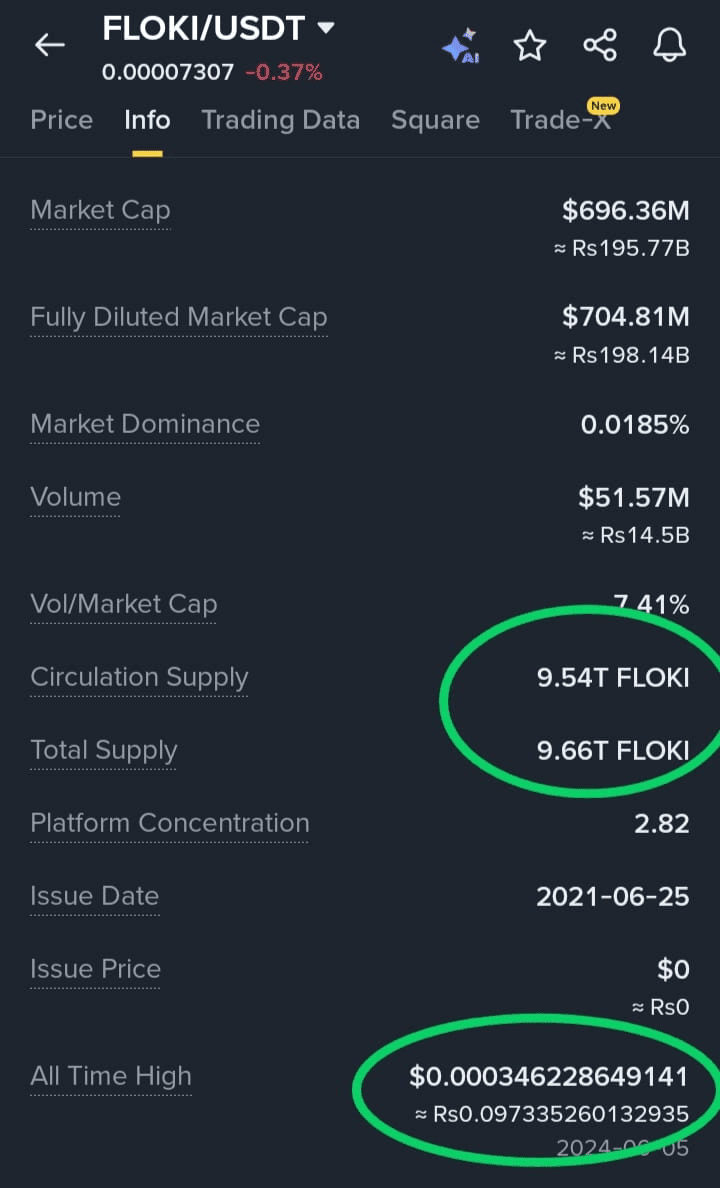720x1188 pixels.
Task: Tap the Volume label for definition
Action: [x=75, y=497]
